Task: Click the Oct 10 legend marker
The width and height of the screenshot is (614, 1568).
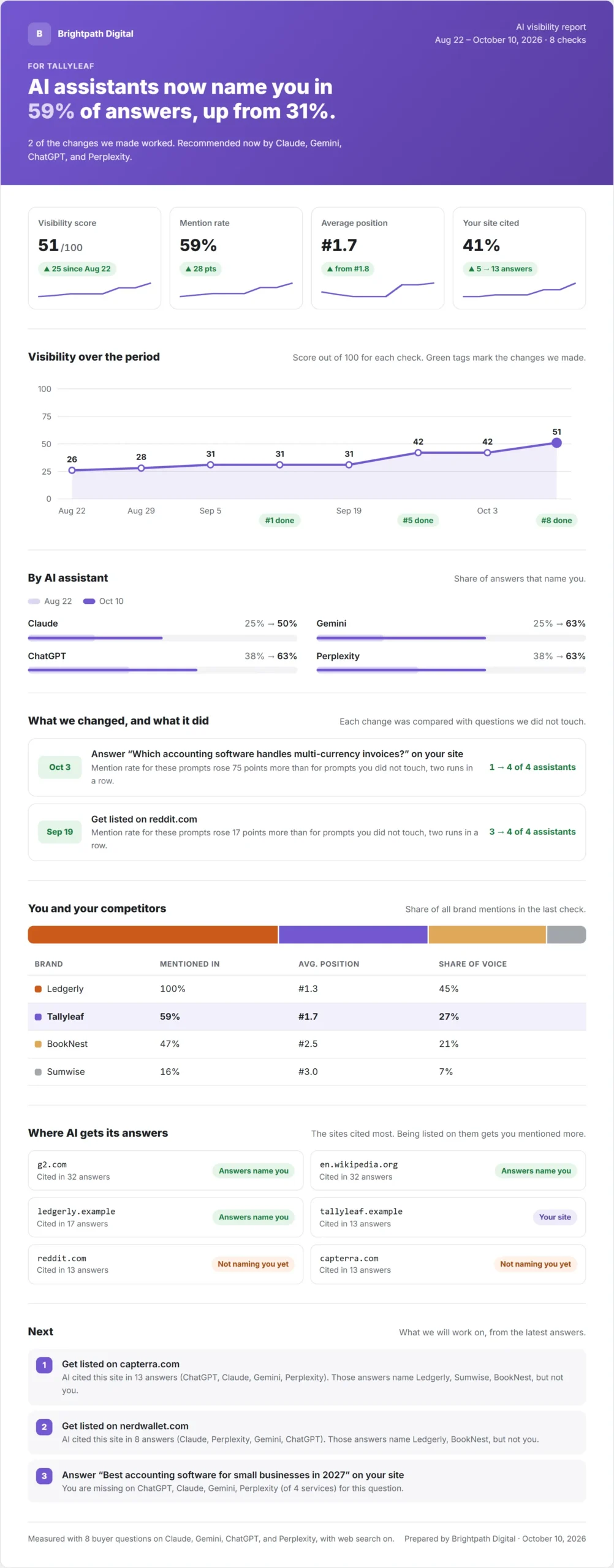Action: pyautogui.click(x=89, y=601)
